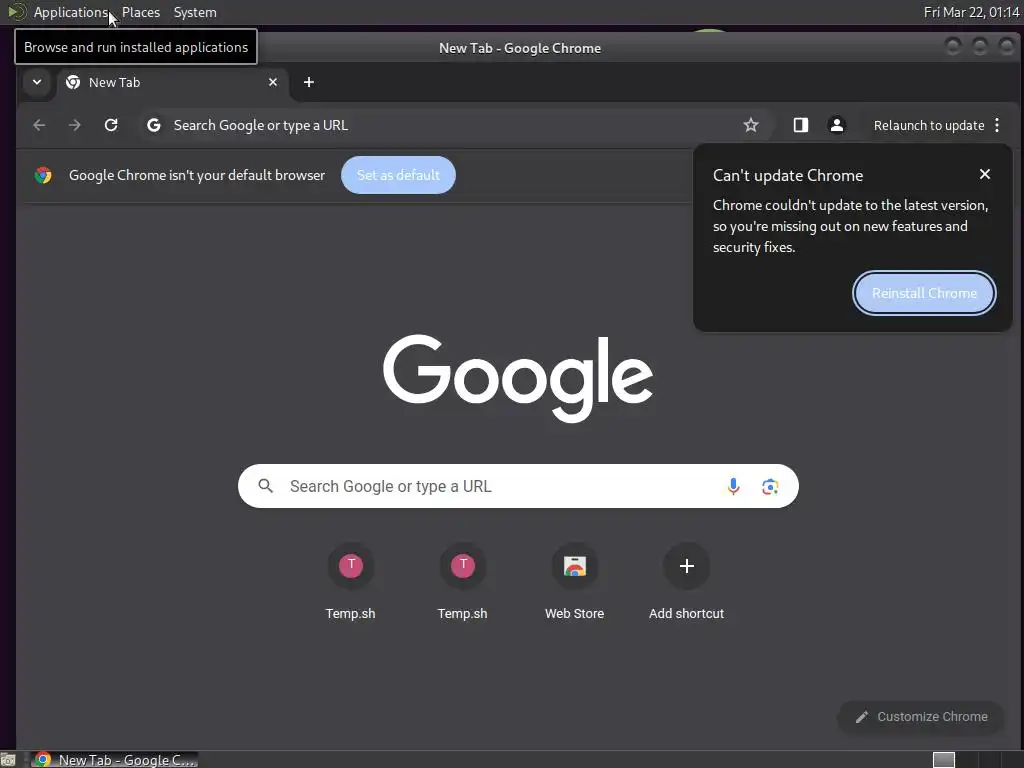The height and width of the screenshot is (768, 1024).
Task: Set Chrome as default browser
Action: [398, 175]
